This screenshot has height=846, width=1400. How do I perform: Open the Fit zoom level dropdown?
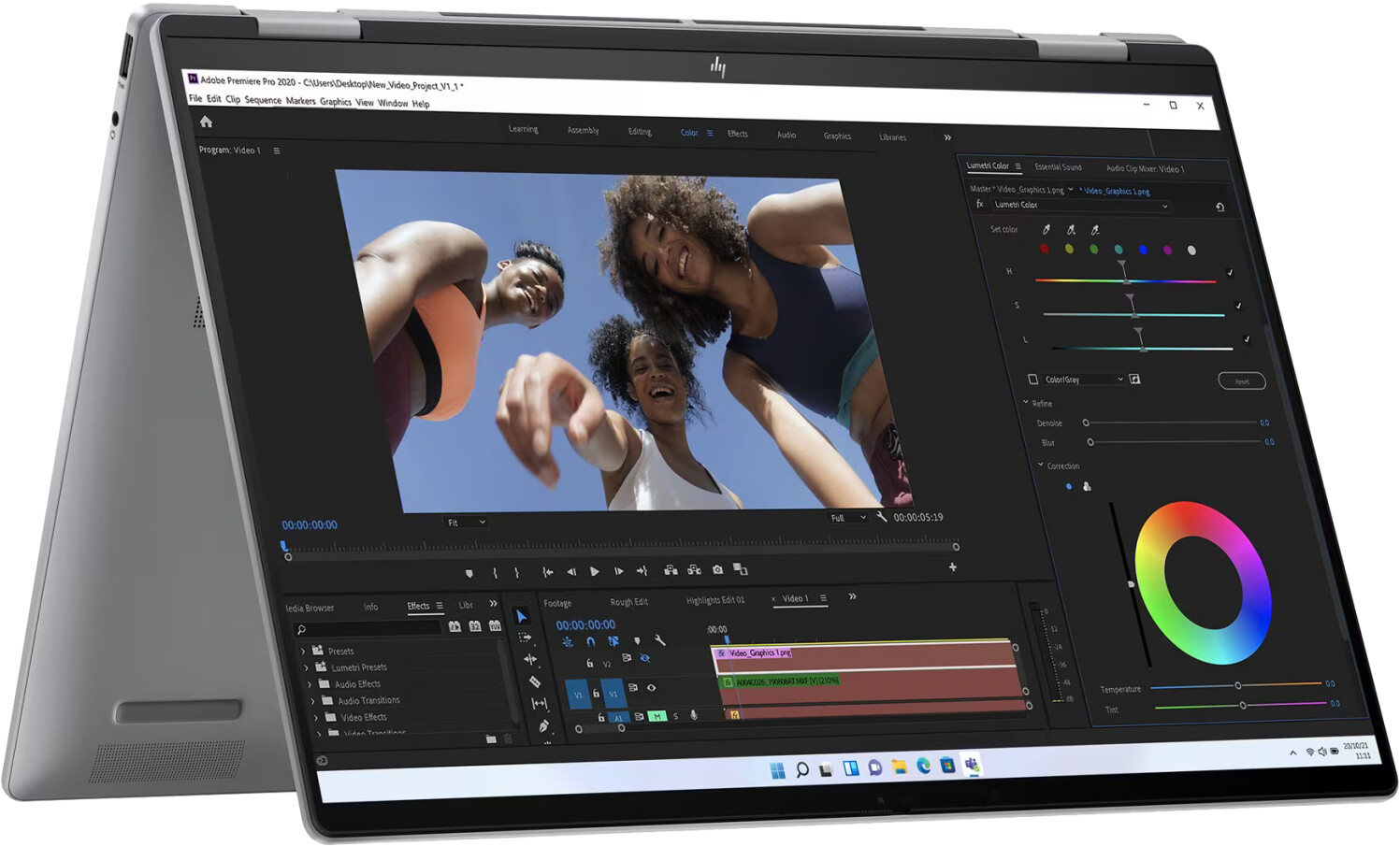466,523
